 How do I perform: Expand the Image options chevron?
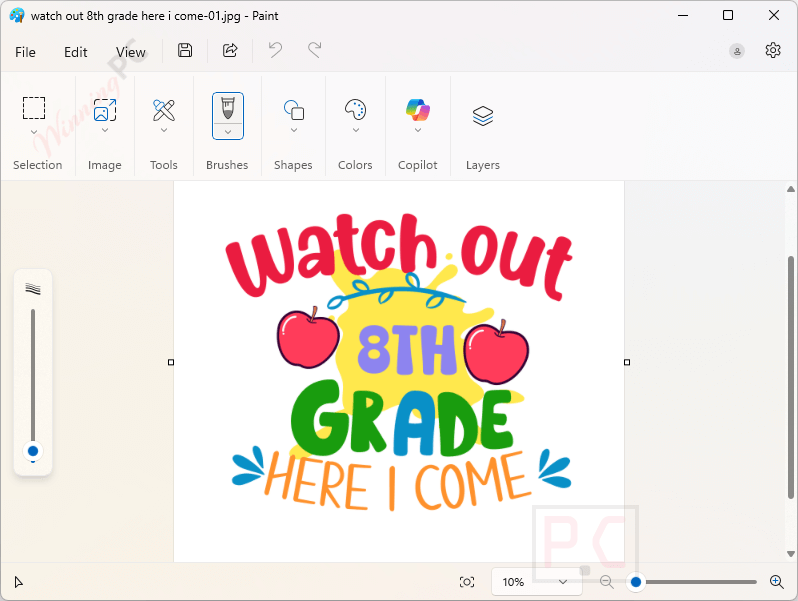(105, 130)
